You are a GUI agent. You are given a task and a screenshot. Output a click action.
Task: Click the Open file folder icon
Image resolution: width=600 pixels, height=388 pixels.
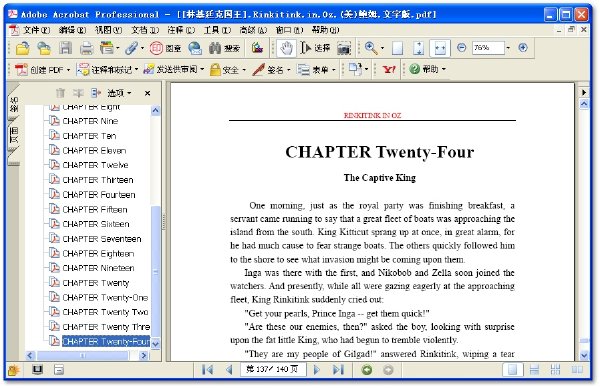coord(23,48)
